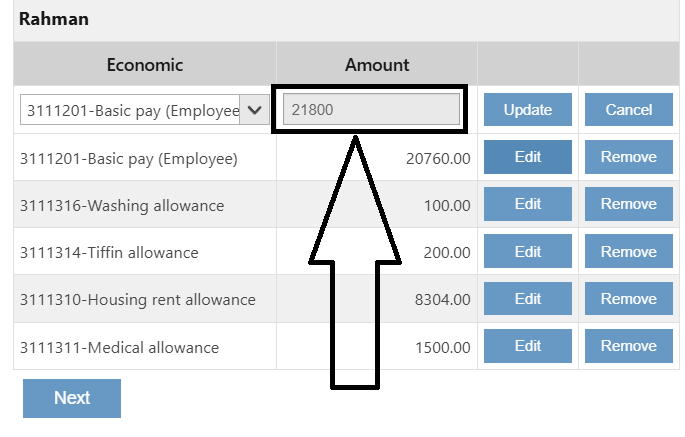Edit the Medical allowance row
This screenshot has height=437, width=685.
coord(527,347)
